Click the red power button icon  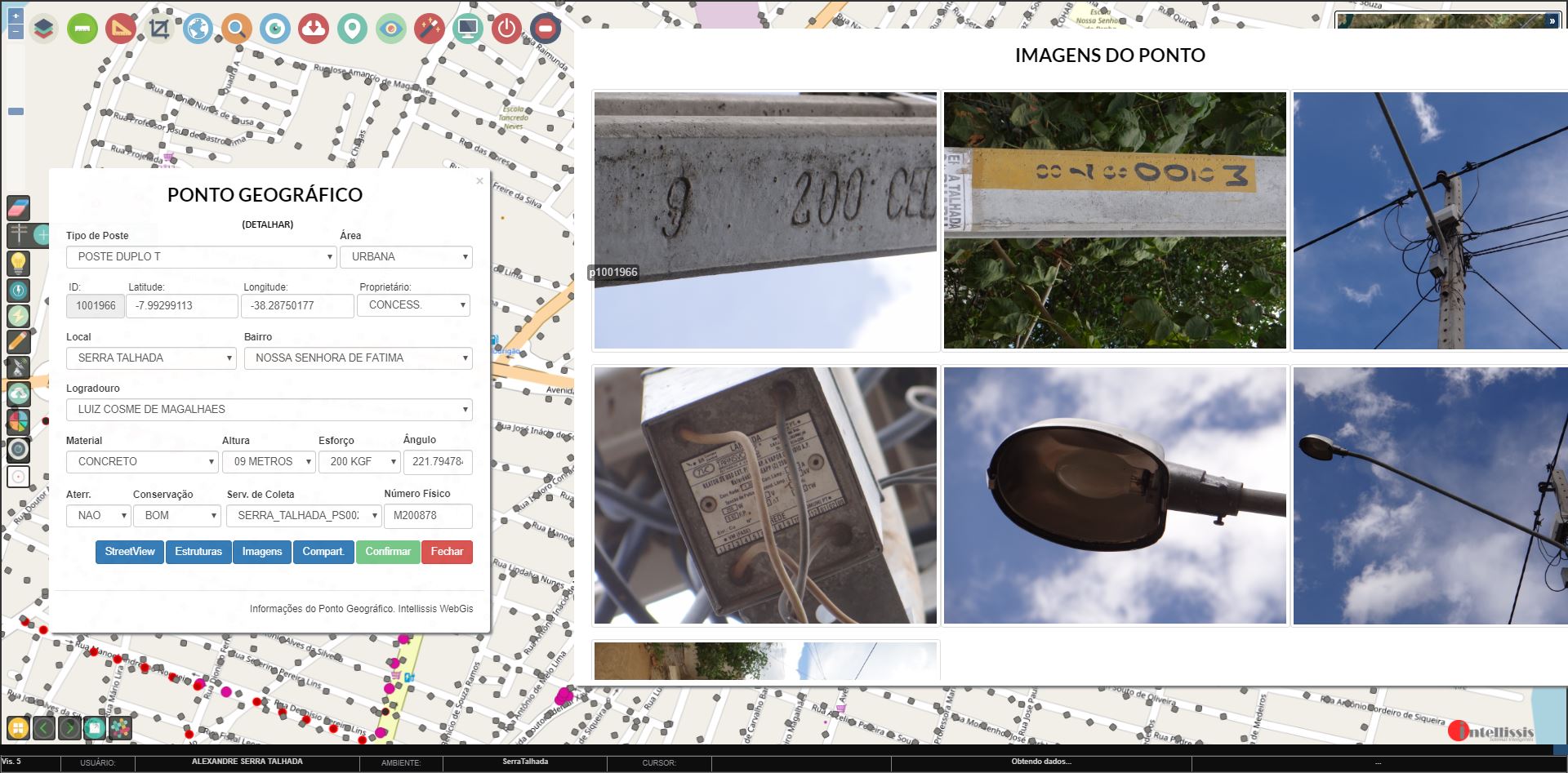[x=506, y=29]
